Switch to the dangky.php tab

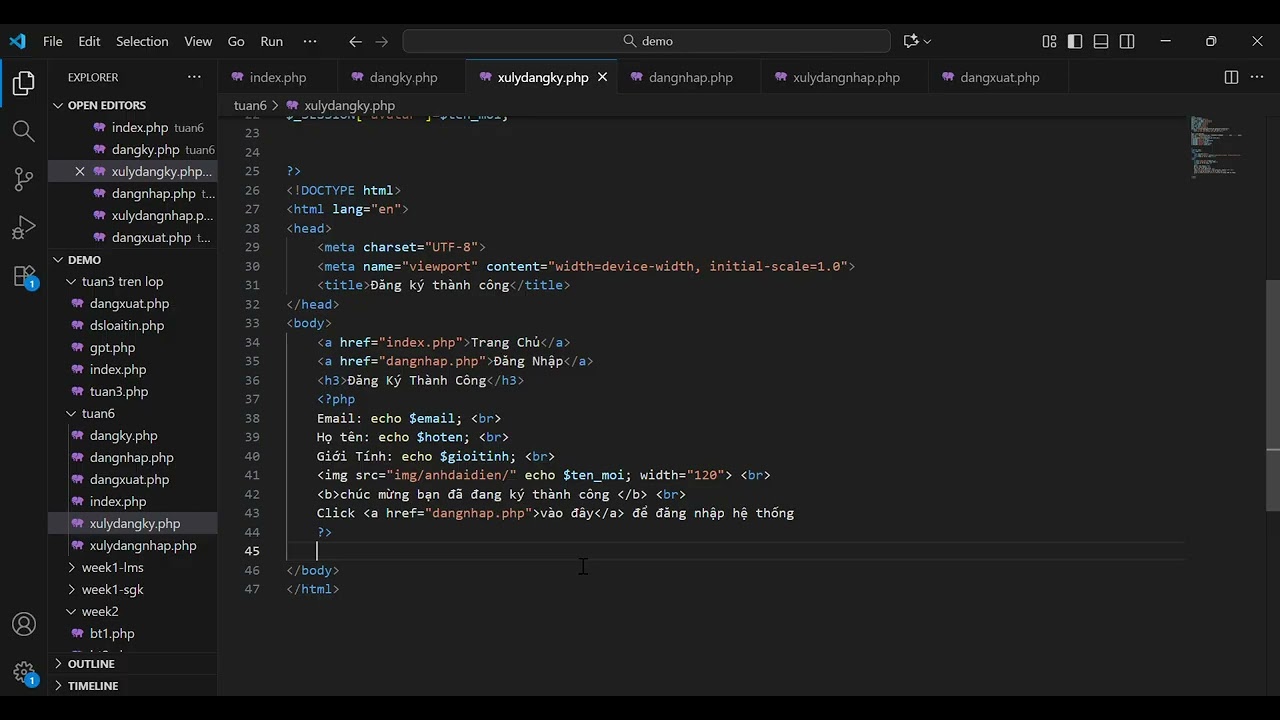(x=403, y=77)
